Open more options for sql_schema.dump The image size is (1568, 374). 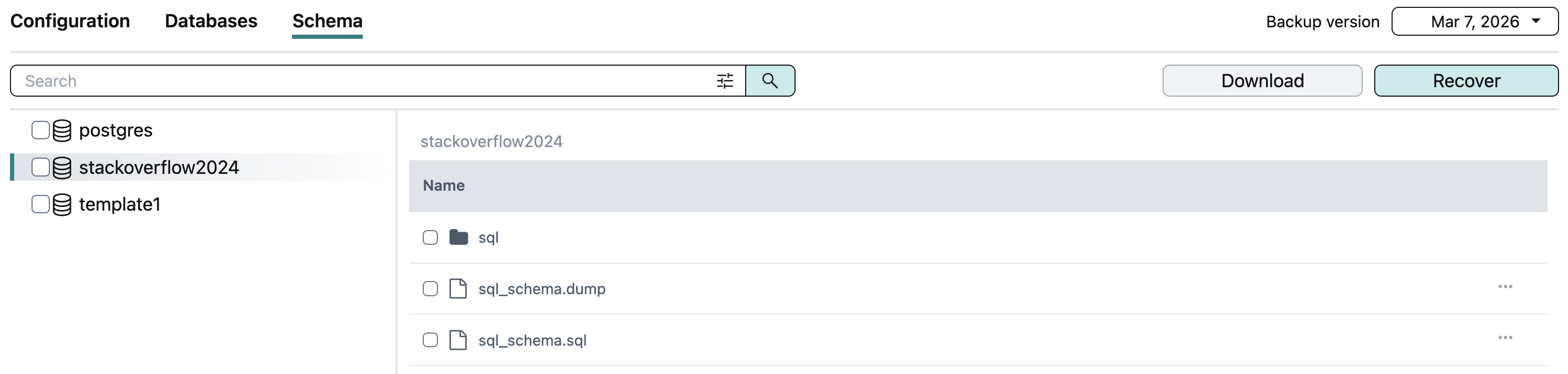tap(1504, 287)
